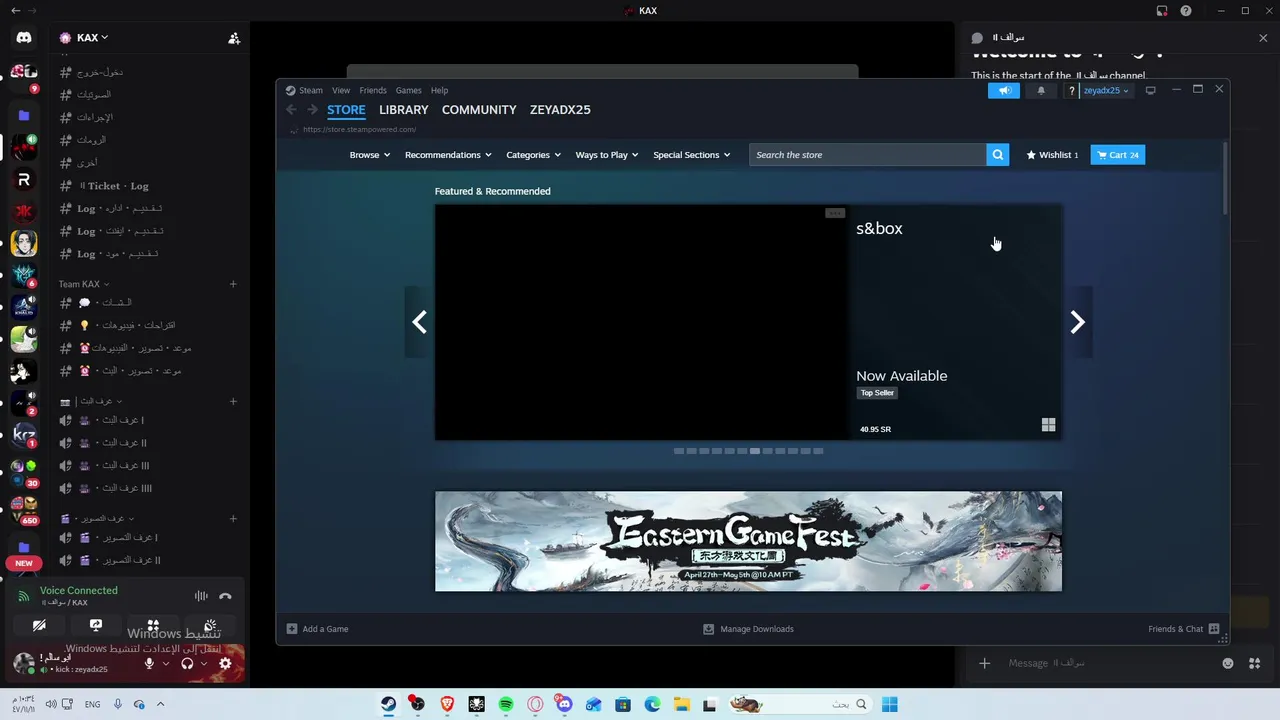Open Discord inbox icon in the title bar
This screenshot has width=1280, height=720.
coord(1162,11)
